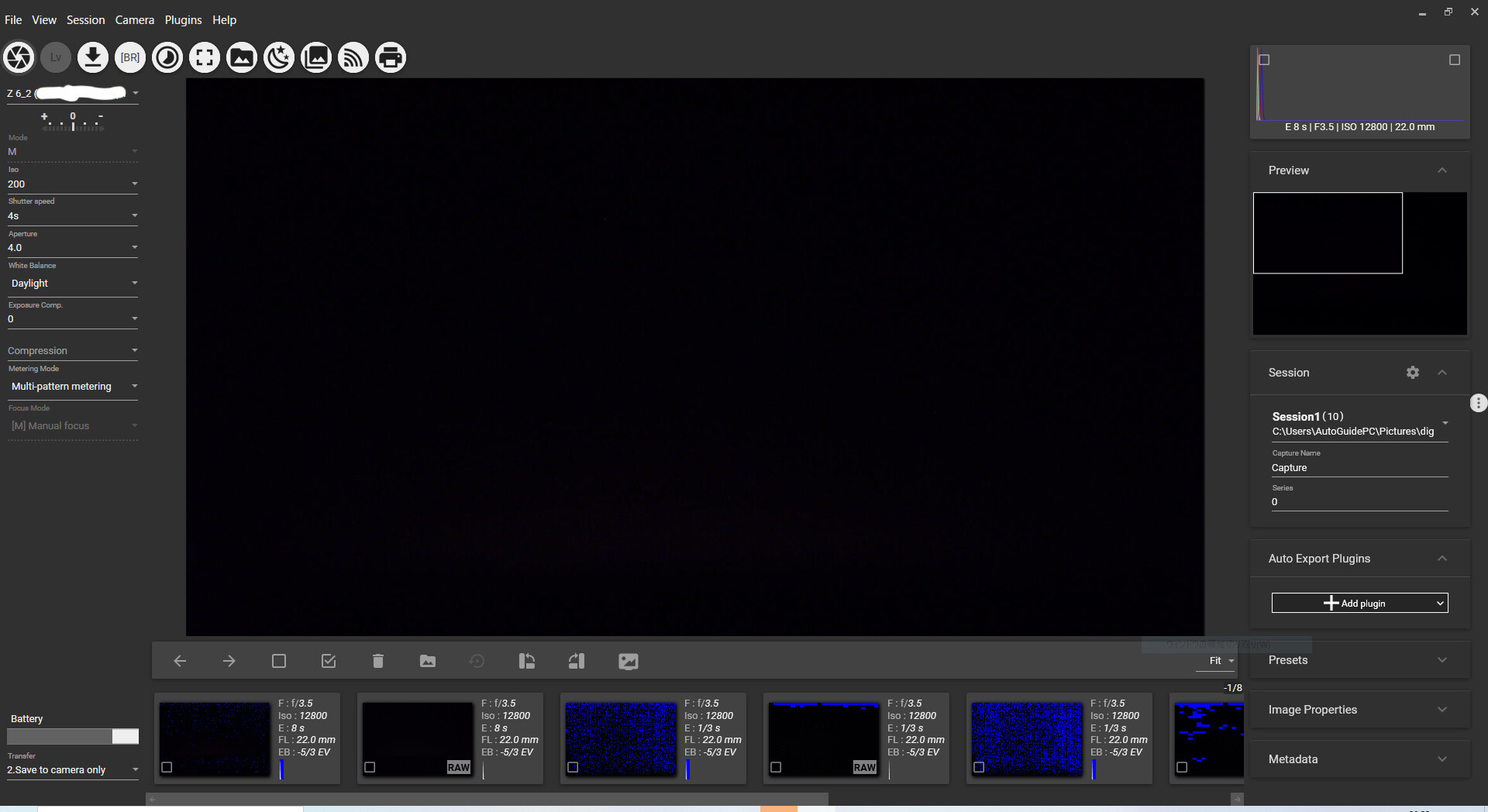
Task: Click the Capture photo shutter icon
Action: click(19, 57)
